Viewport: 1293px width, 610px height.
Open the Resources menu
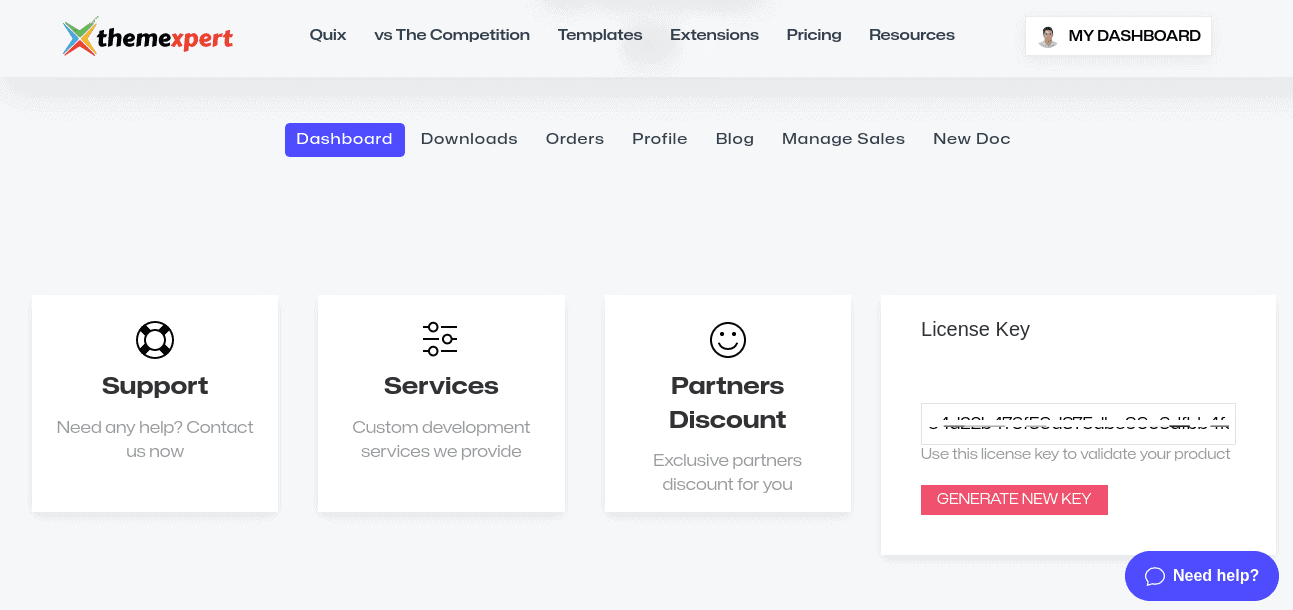pyautogui.click(x=912, y=35)
